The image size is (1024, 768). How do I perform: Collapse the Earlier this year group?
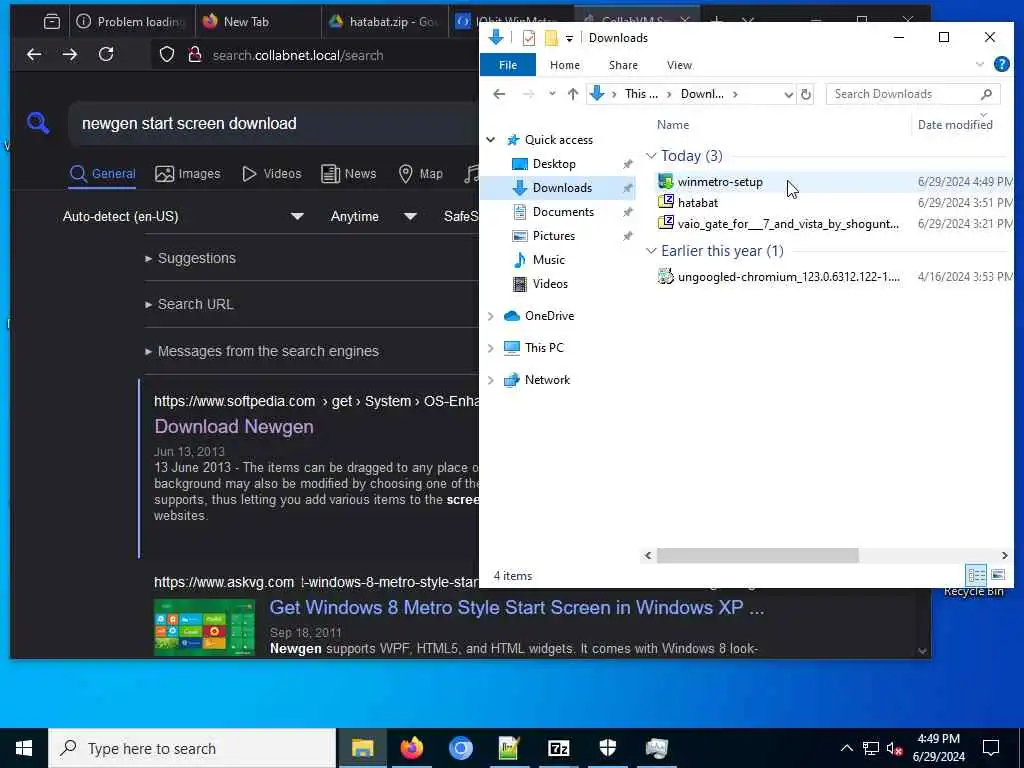tap(651, 251)
